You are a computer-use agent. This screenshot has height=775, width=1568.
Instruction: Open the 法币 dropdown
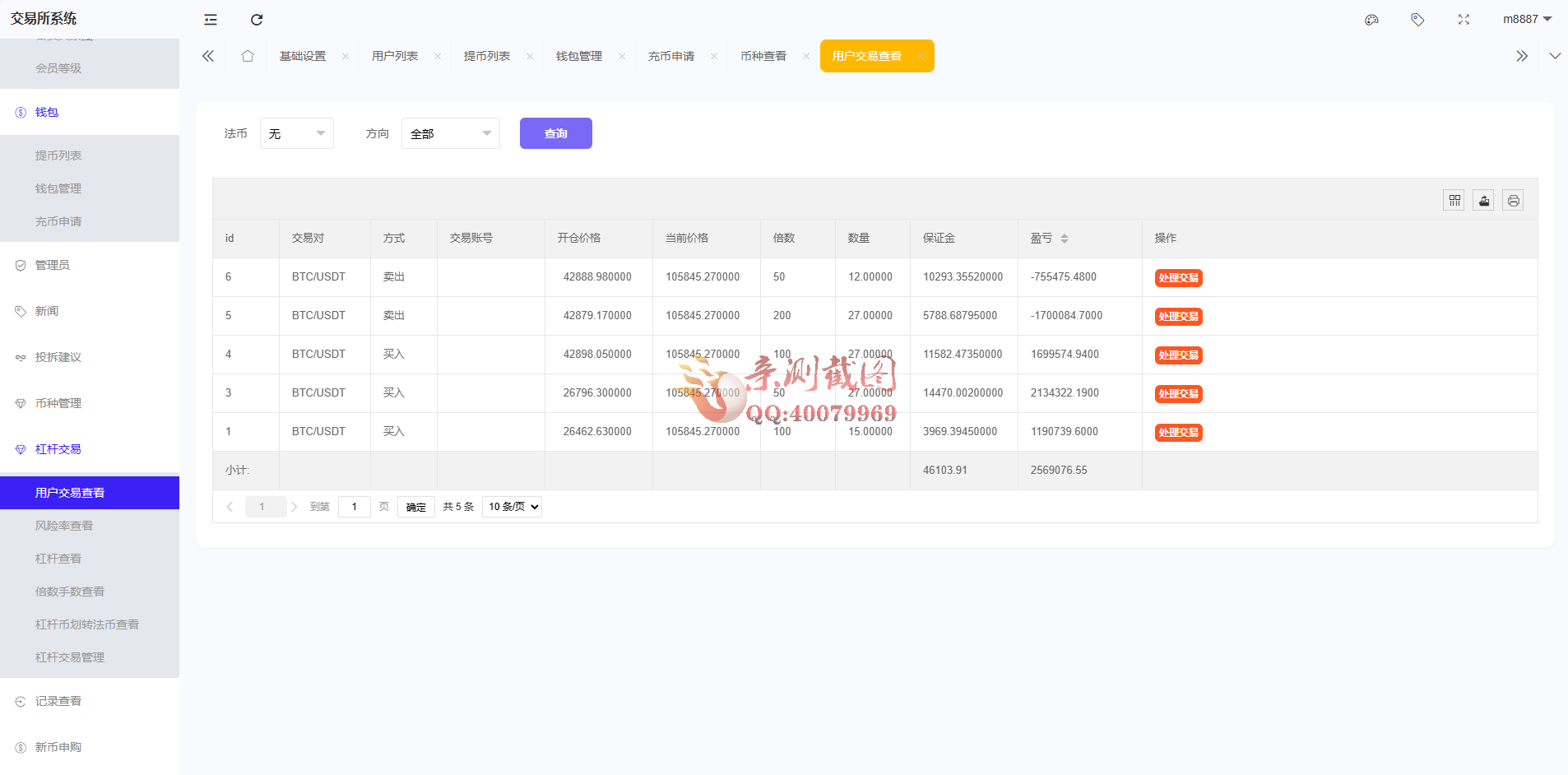pos(296,133)
